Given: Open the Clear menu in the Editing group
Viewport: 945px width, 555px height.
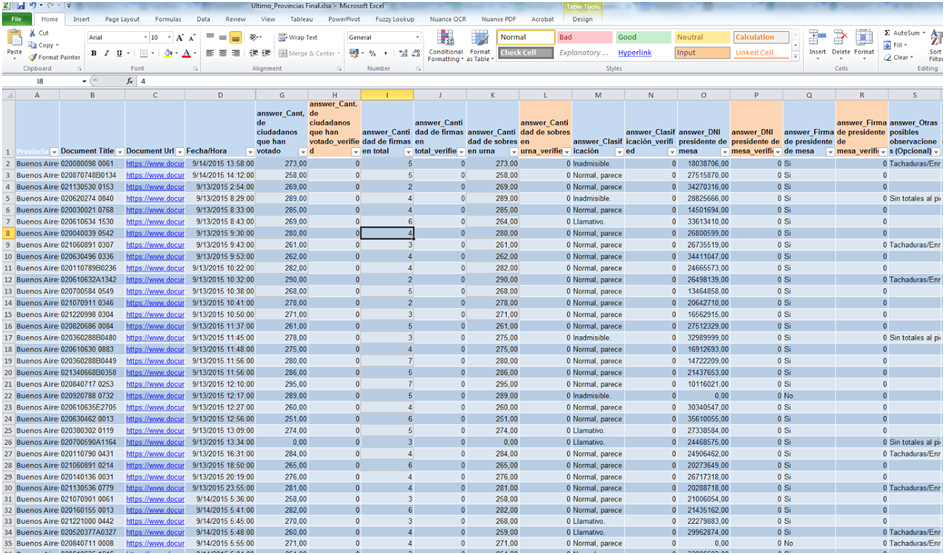Looking at the screenshot, I should tap(897, 57).
